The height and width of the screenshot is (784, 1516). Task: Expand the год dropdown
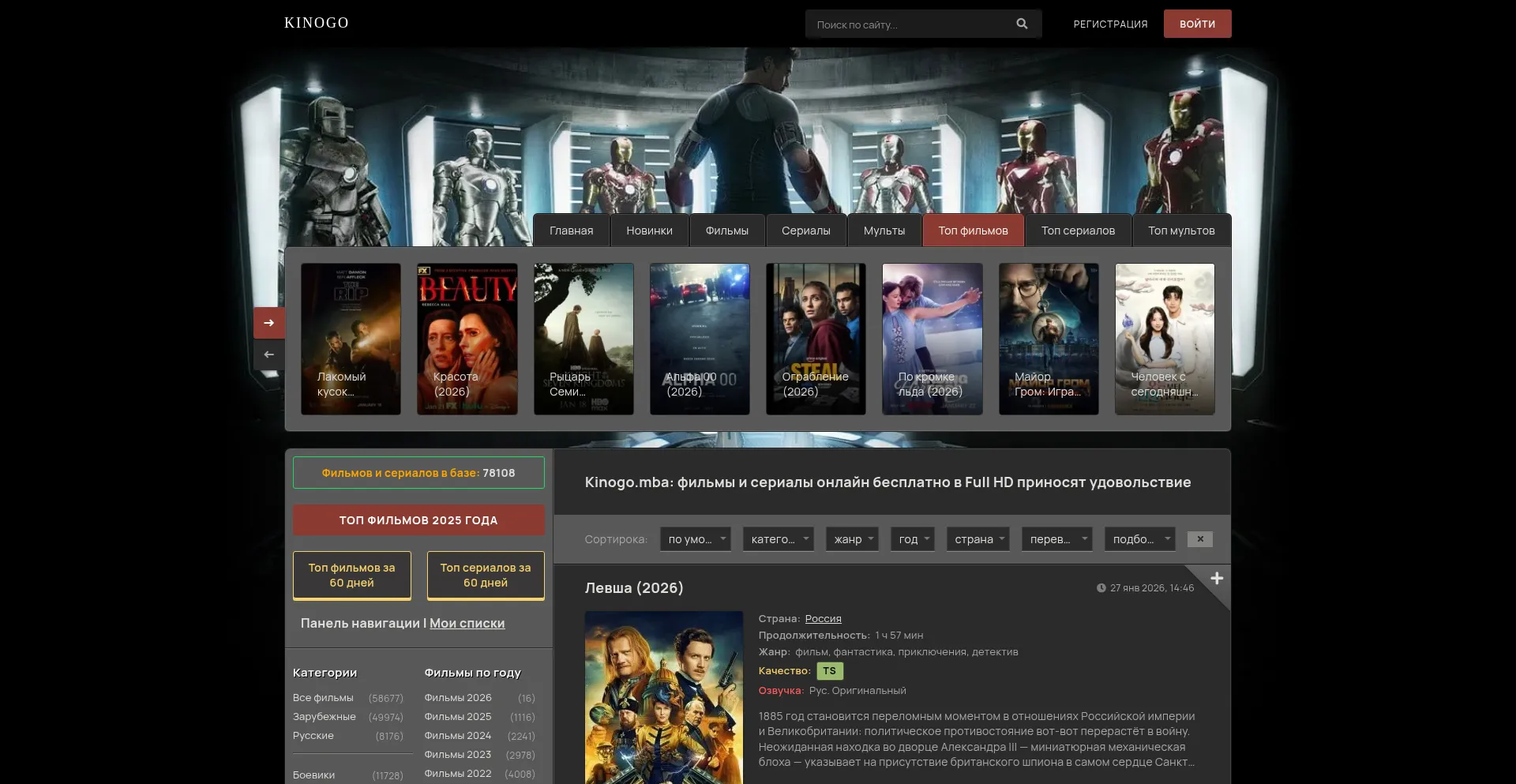click(x=913, y=539)
